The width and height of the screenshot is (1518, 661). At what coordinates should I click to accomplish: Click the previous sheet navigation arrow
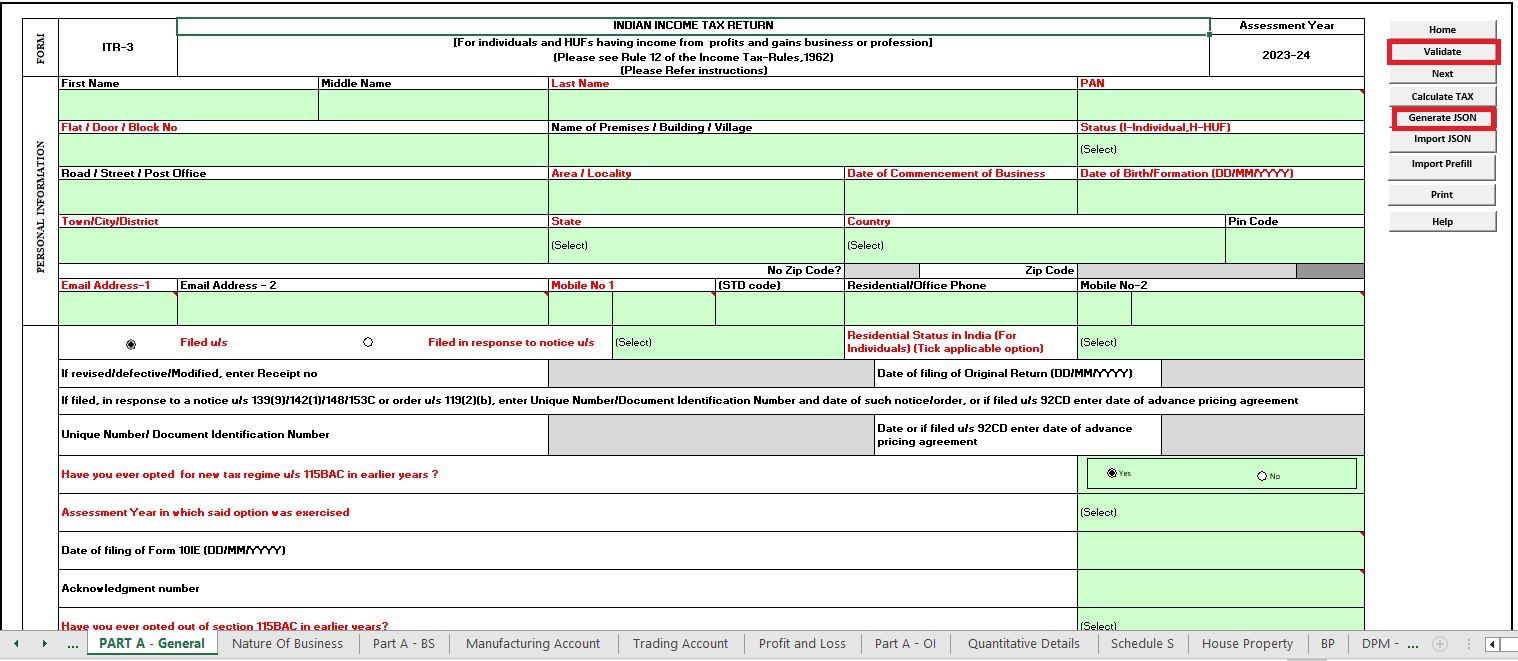(16, 643)
